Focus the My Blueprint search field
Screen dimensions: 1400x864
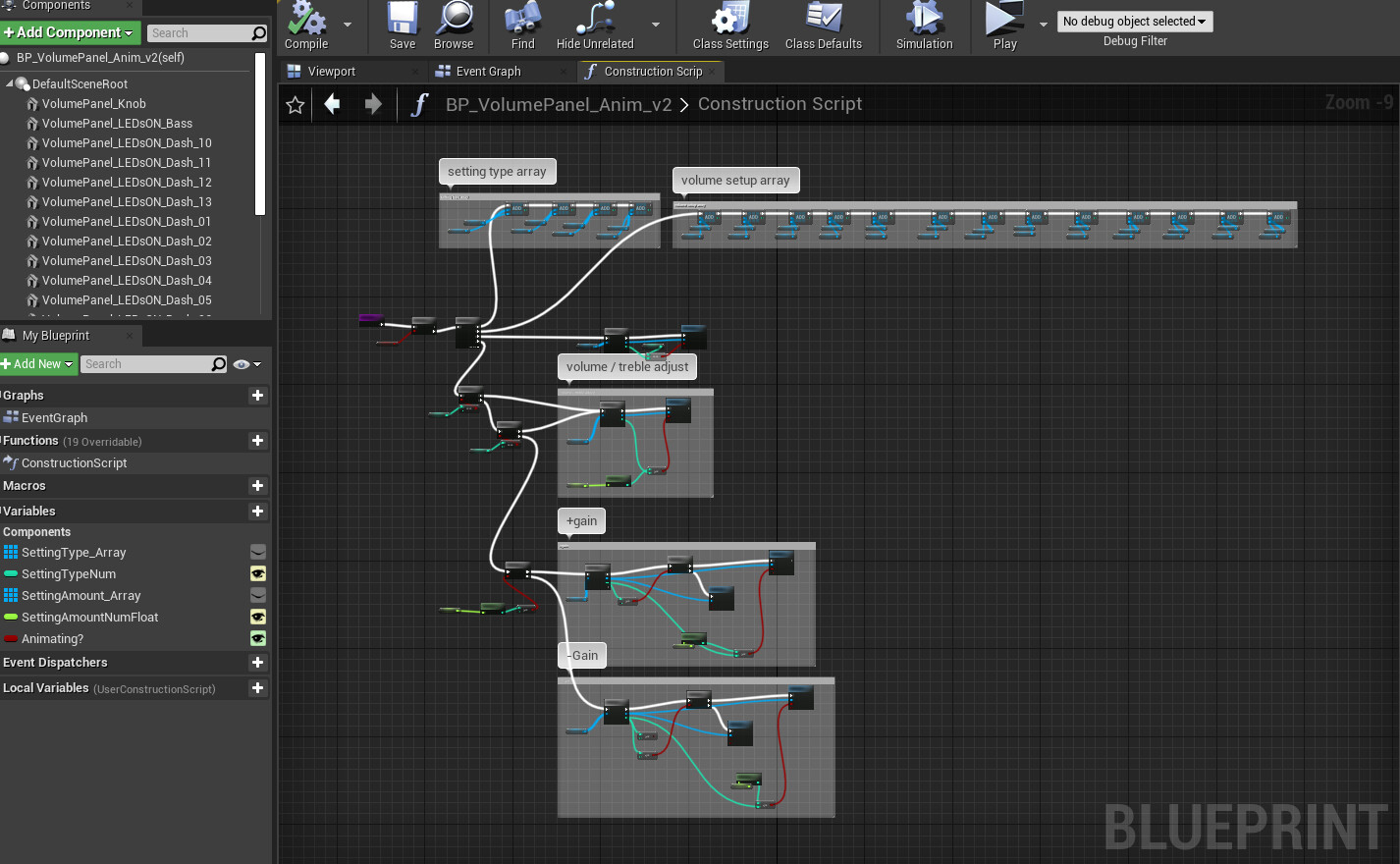153,364
